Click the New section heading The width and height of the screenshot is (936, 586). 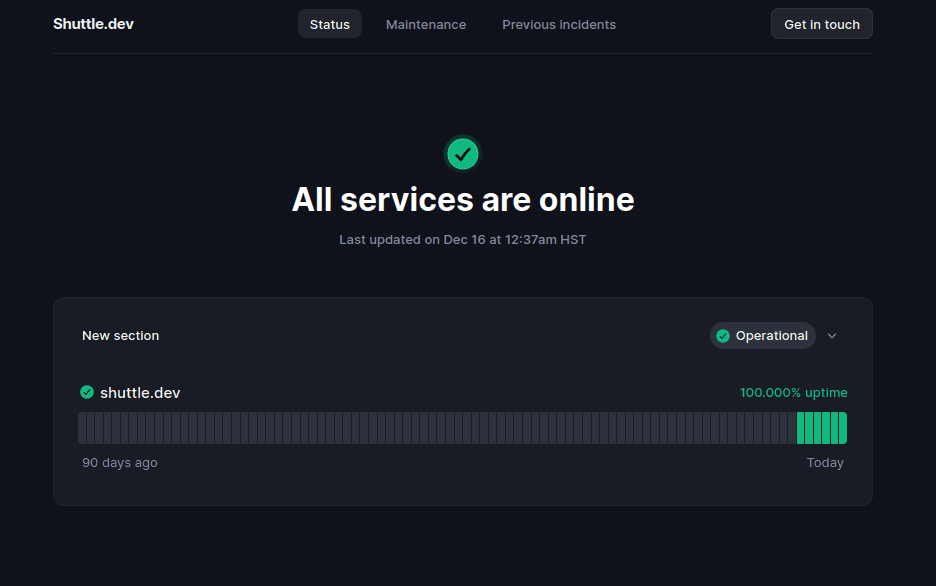(120, 336)
